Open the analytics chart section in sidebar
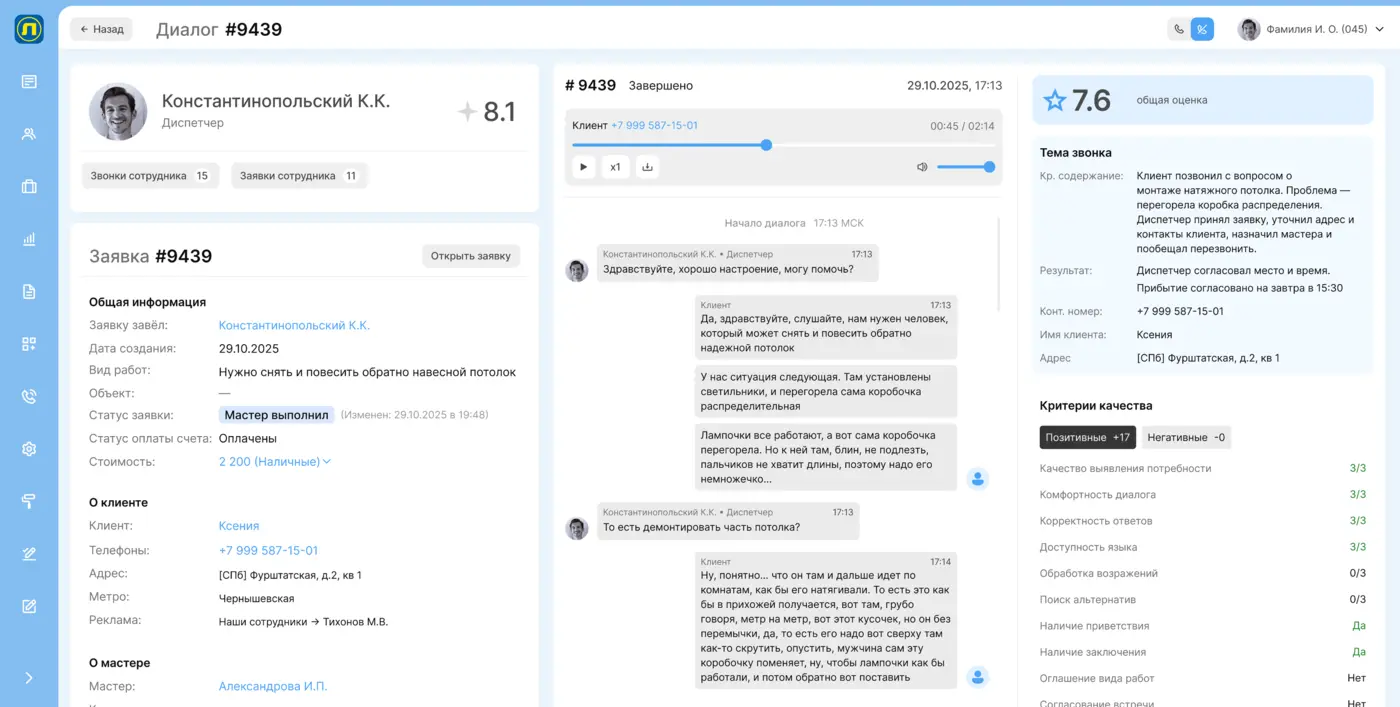Image resolution: width=1400 pixels, height=707 pixels. [29, 239]
